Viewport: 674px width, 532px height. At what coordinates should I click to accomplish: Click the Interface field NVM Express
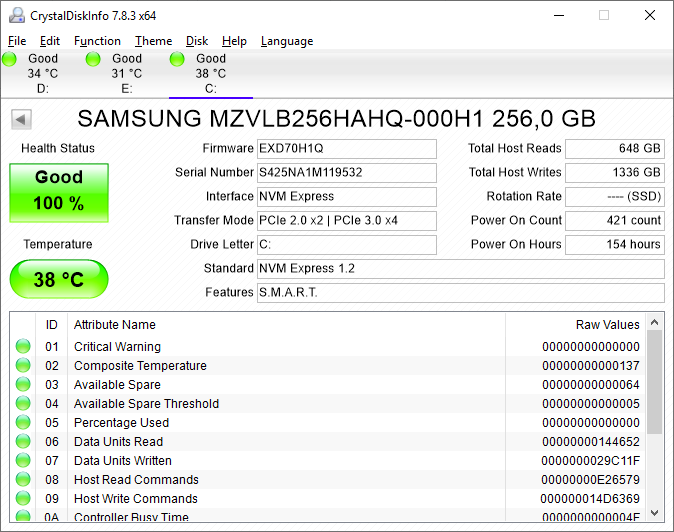tap(347, 197)
